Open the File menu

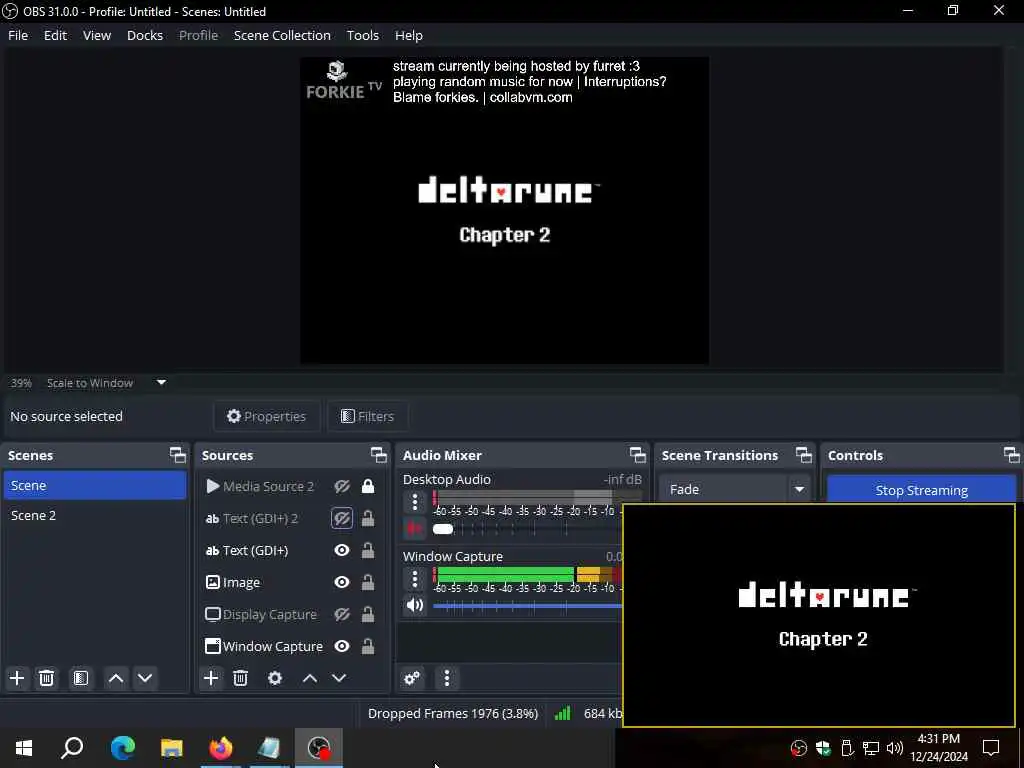18,35
